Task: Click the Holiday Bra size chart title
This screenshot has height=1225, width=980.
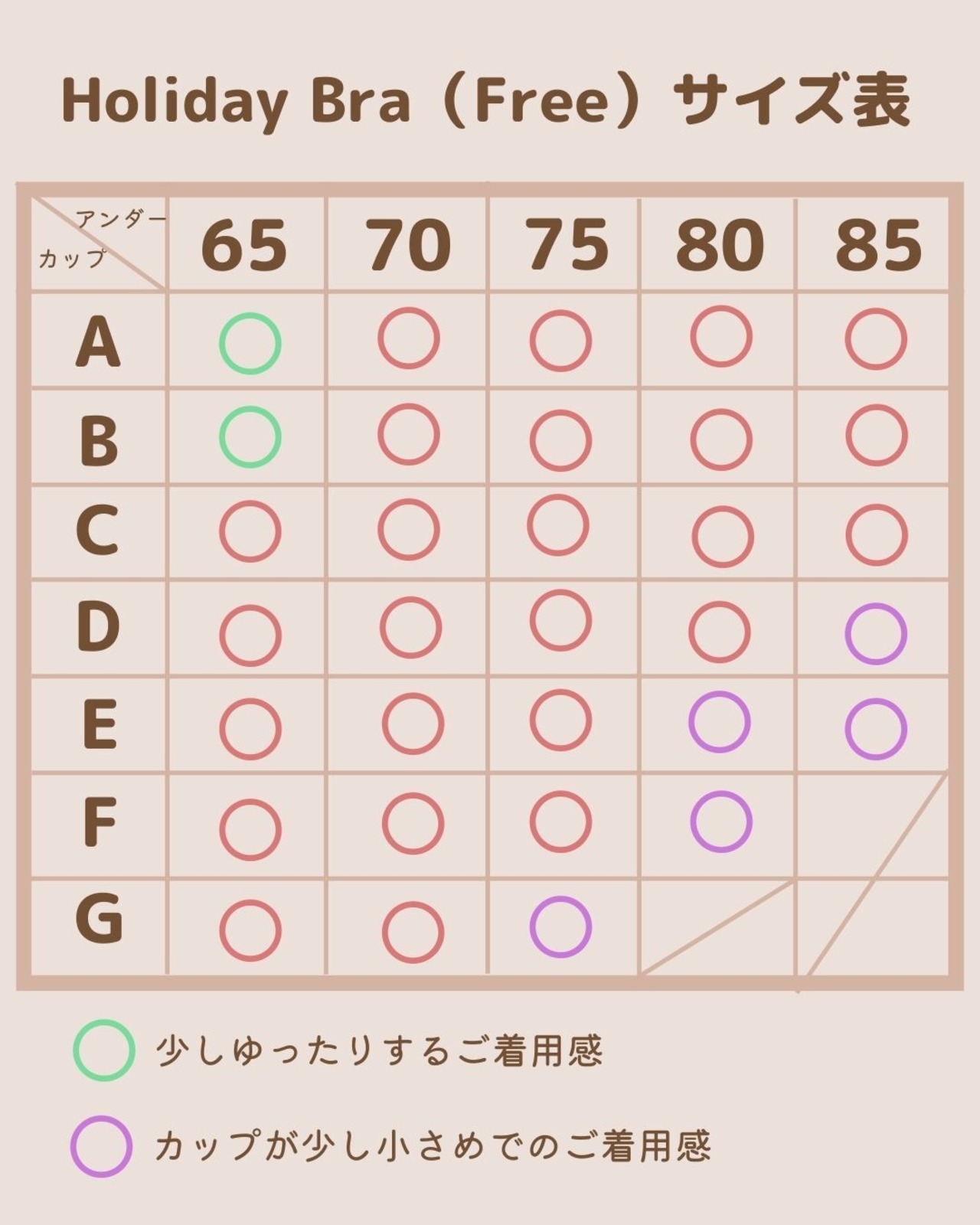Action: [486, 100]
